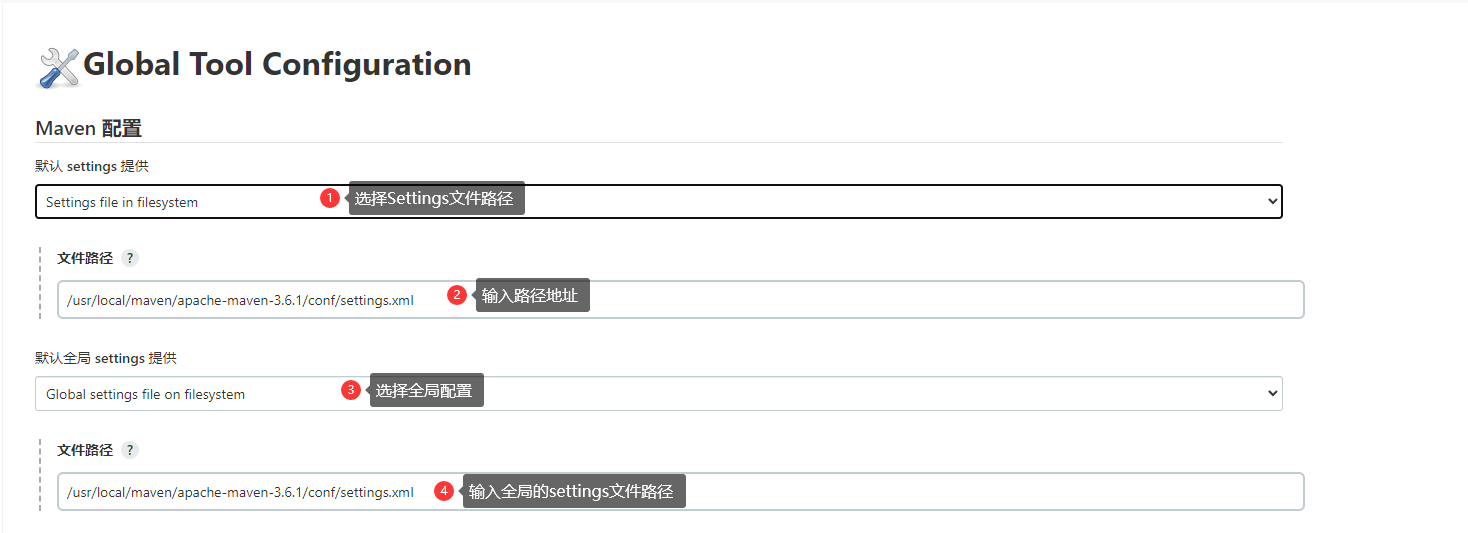Click the red number 1 badge
Image resolution: width=1468 pixels, height=533 pixels.
point(330,198)
